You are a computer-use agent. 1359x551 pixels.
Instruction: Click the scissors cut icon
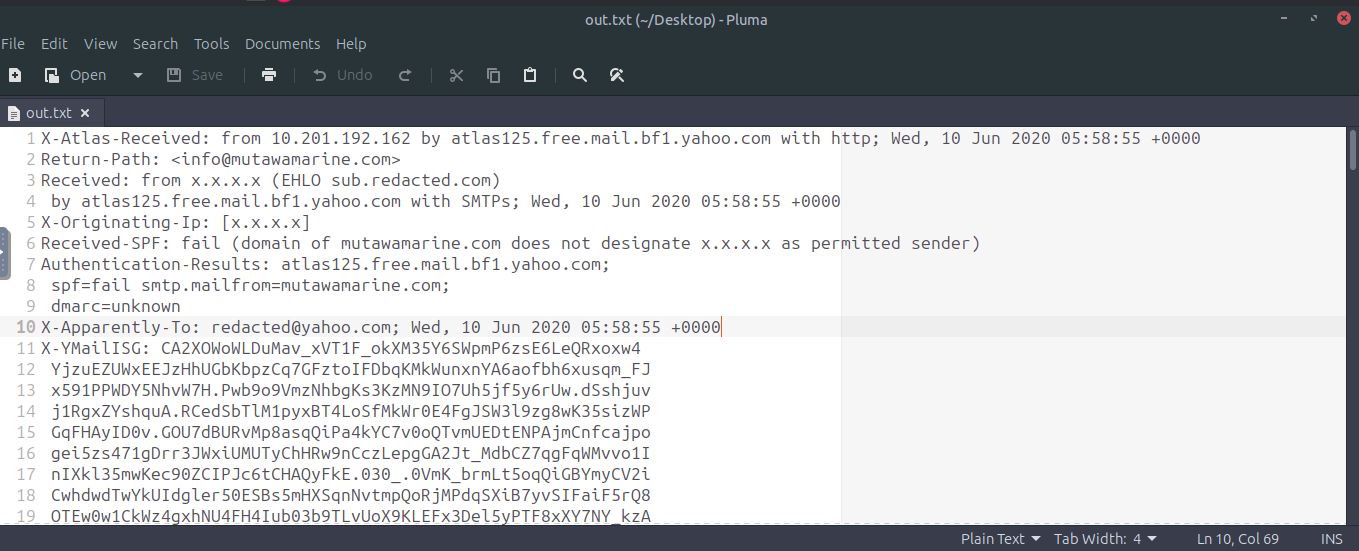click(x=457, y=75)
